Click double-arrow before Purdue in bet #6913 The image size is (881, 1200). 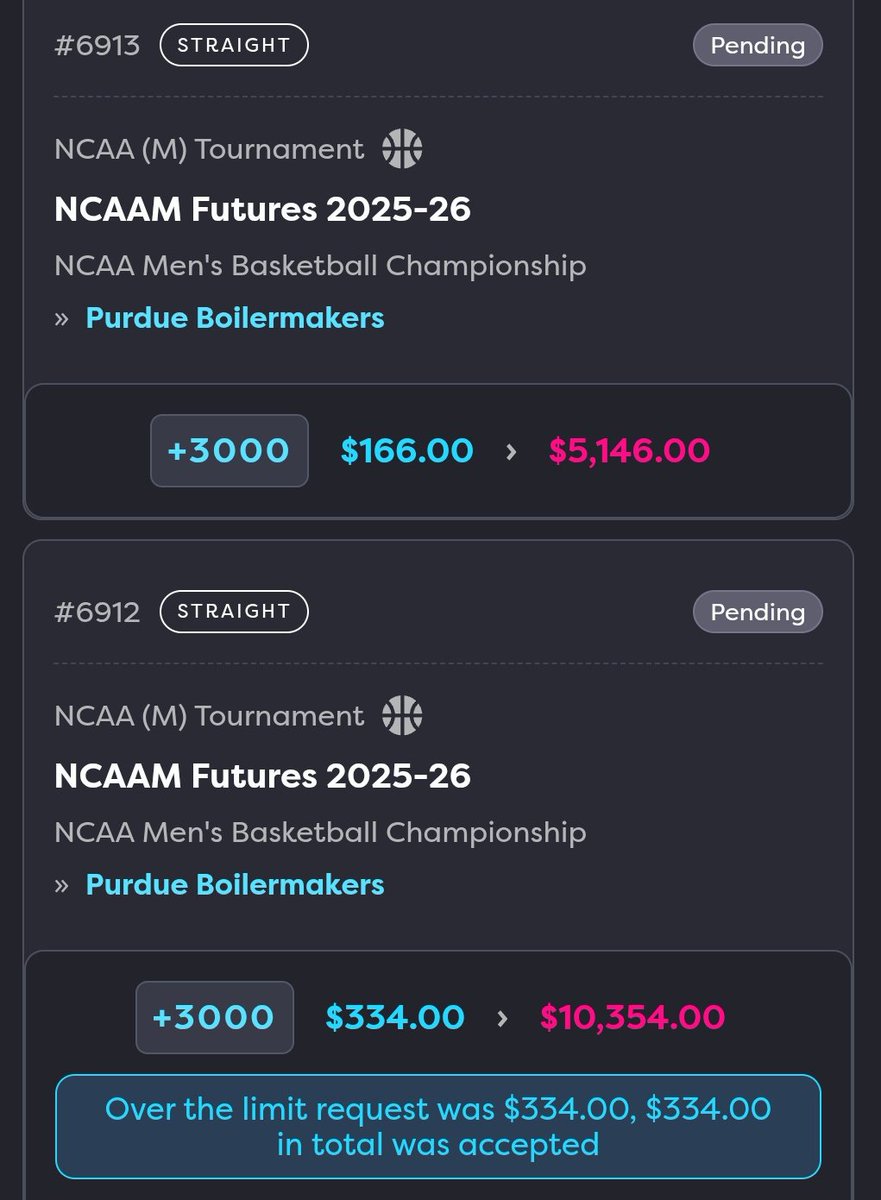[62, 319]
